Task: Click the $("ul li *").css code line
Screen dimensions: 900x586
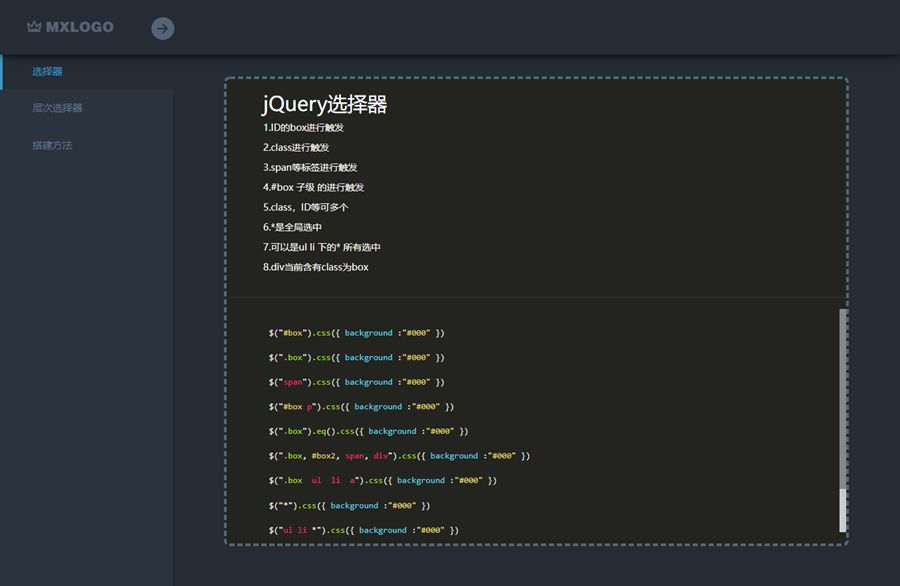Action: 363,530
